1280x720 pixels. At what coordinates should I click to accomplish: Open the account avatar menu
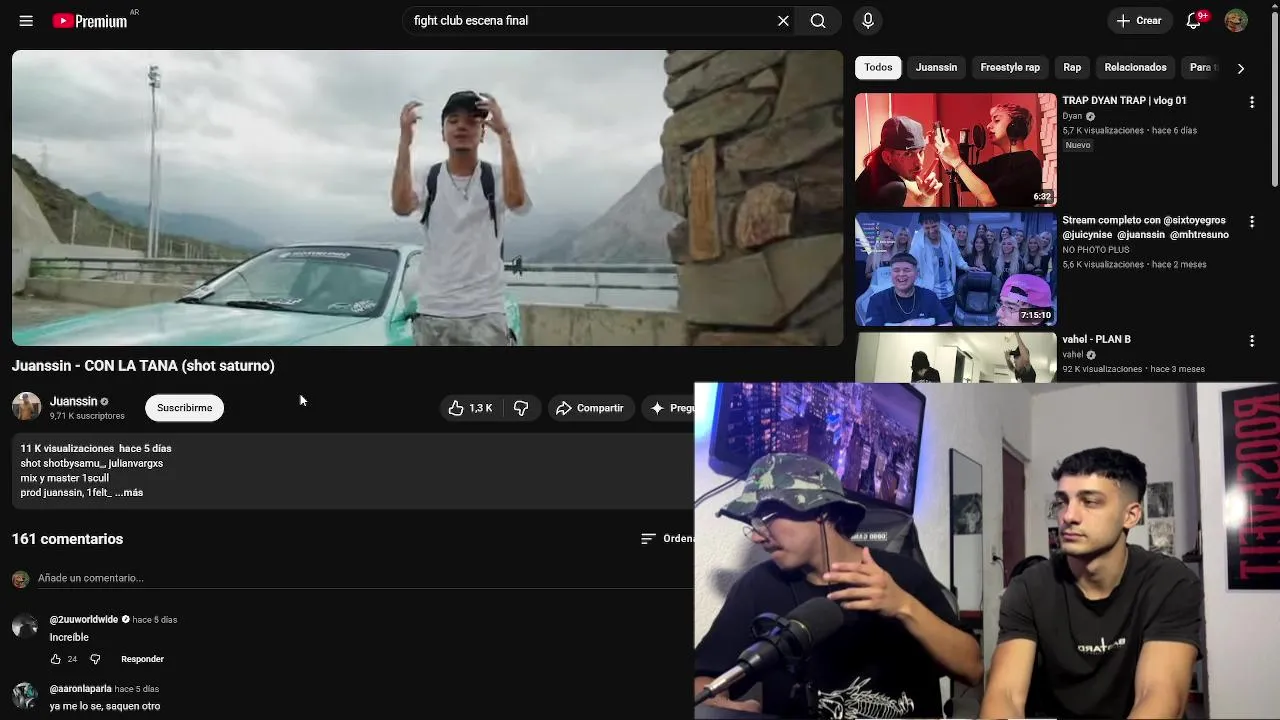pyautogui.click(x=1236, y=21)
